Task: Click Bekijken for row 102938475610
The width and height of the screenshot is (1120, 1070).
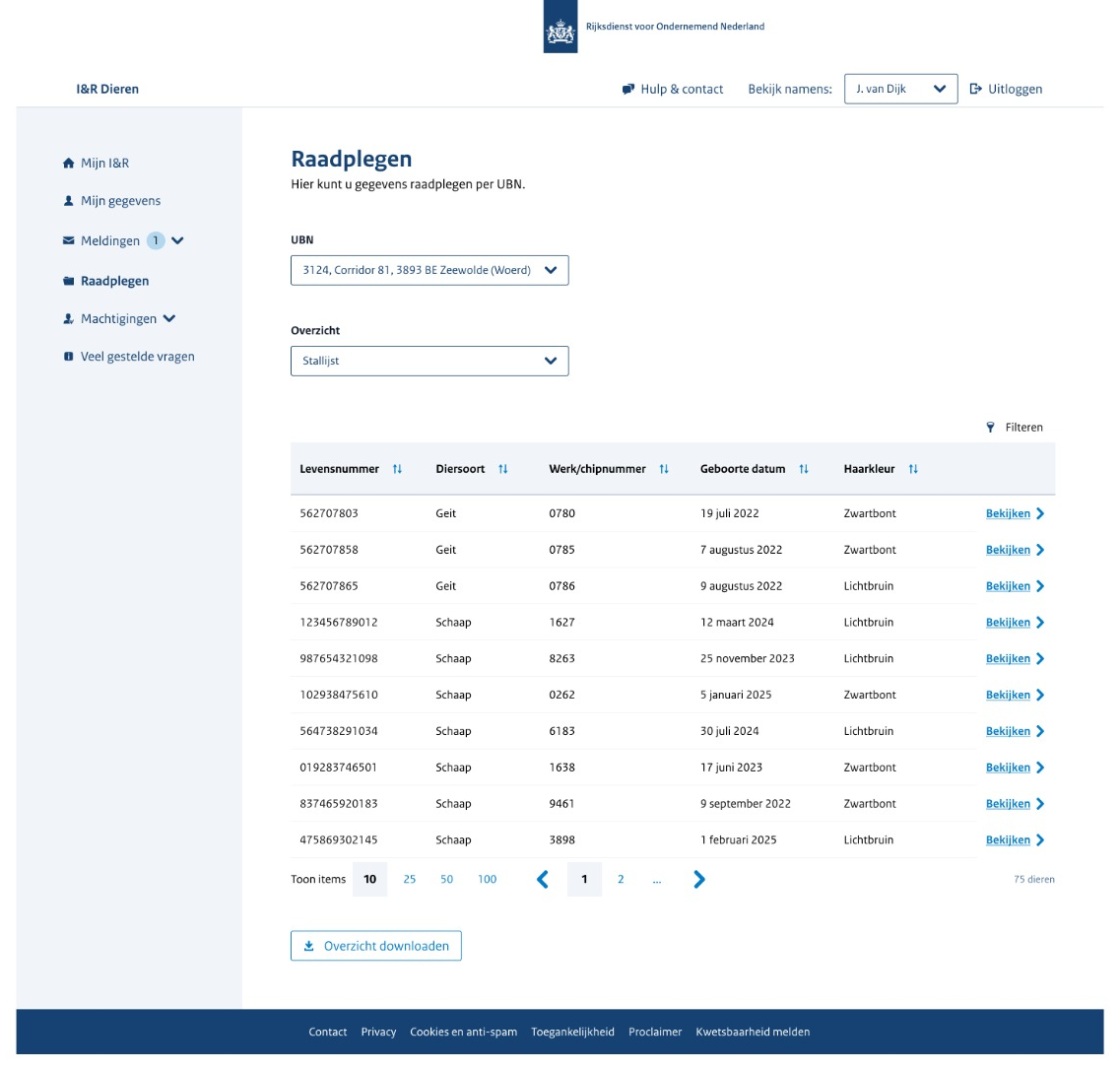Action: (x=1008, y=695)
